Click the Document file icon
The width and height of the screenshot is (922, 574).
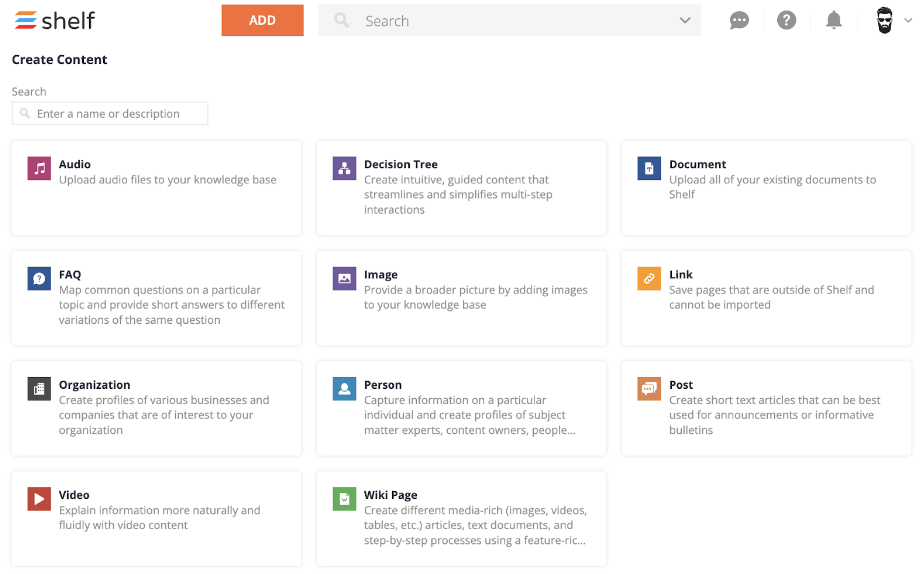coord(649,168)
